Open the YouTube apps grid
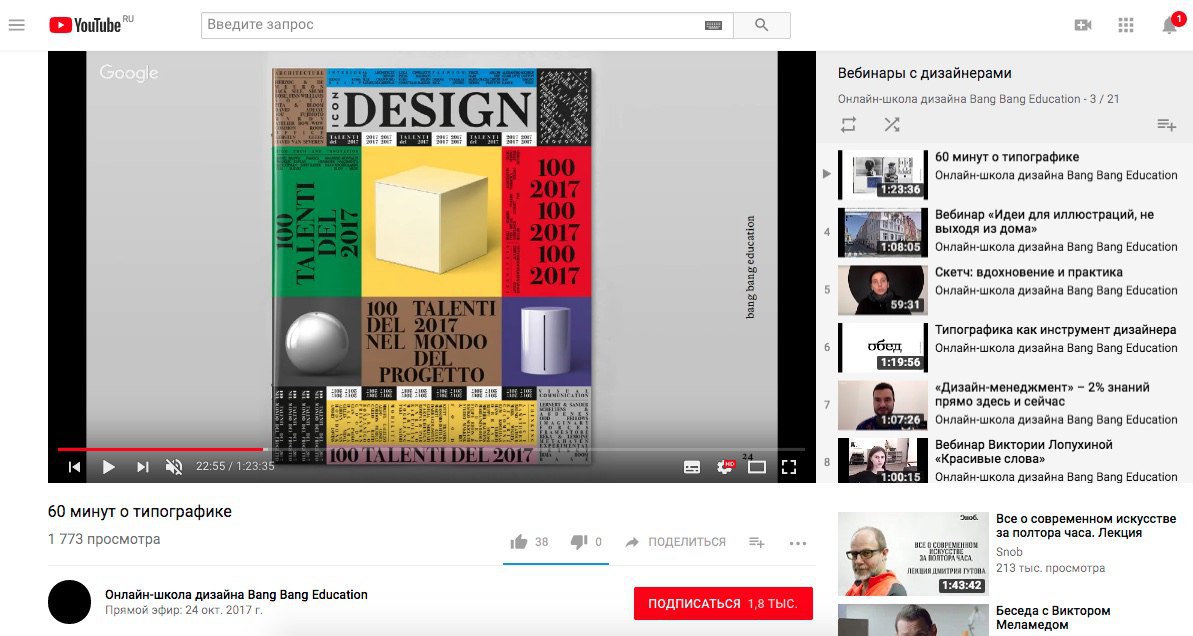 1126,25
